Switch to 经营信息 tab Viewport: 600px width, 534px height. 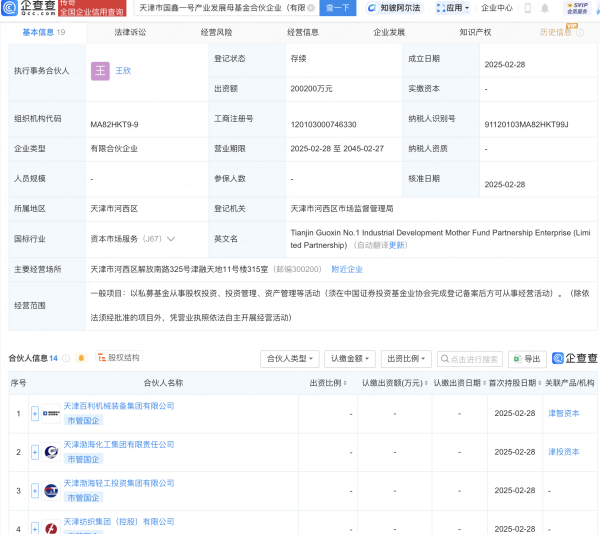click(303, 32)
